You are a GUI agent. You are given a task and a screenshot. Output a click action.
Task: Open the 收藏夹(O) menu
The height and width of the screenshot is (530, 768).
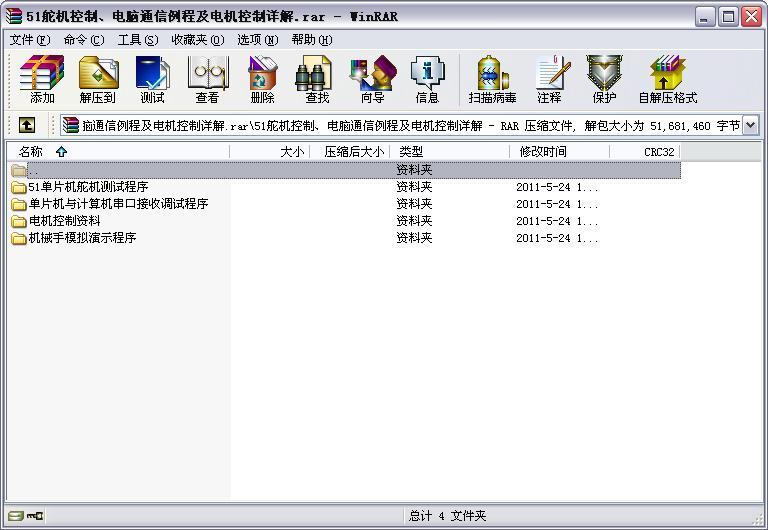[197, 40]
